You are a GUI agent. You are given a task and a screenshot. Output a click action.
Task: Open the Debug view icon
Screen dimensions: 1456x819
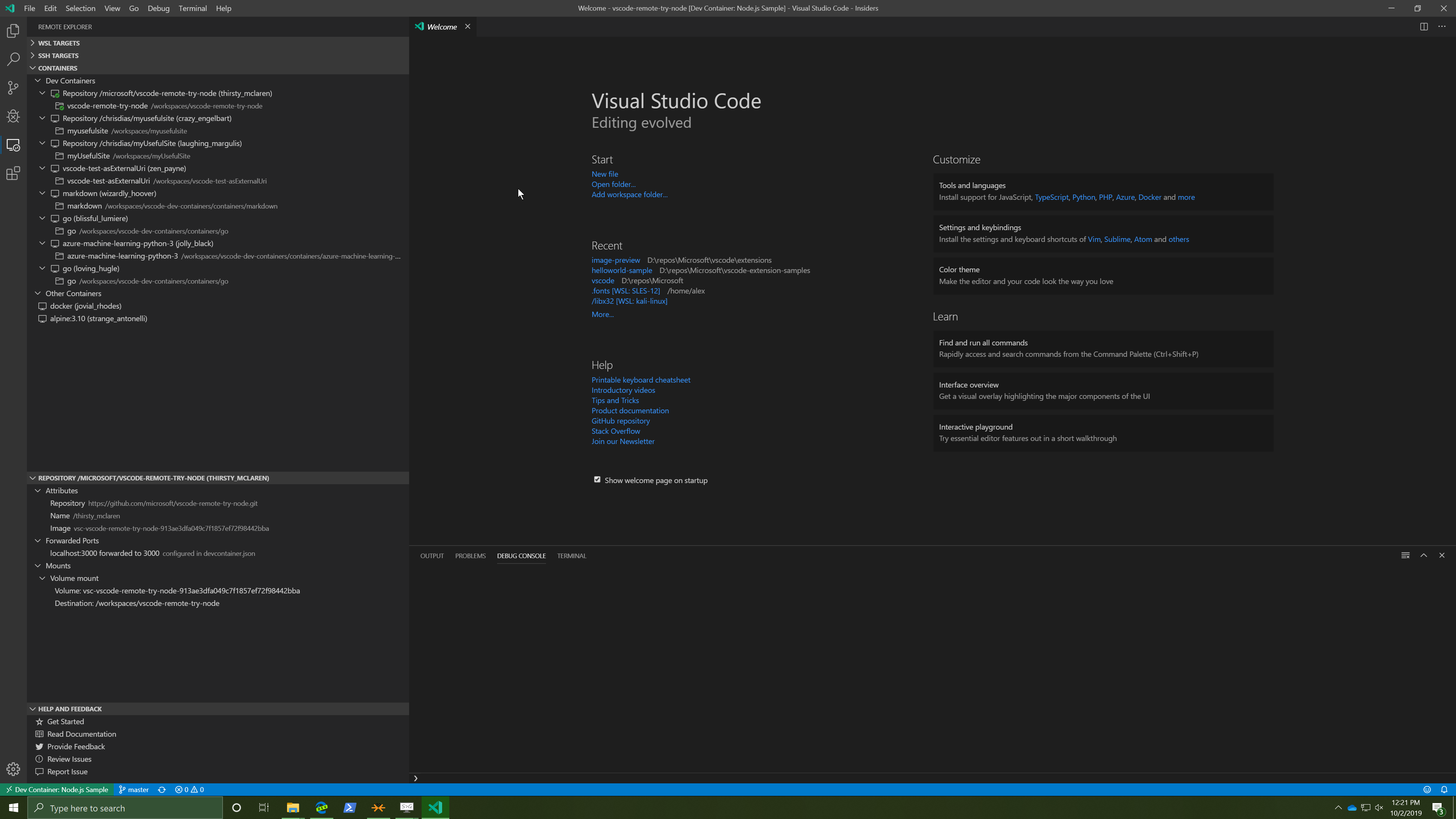pos(13,116)
